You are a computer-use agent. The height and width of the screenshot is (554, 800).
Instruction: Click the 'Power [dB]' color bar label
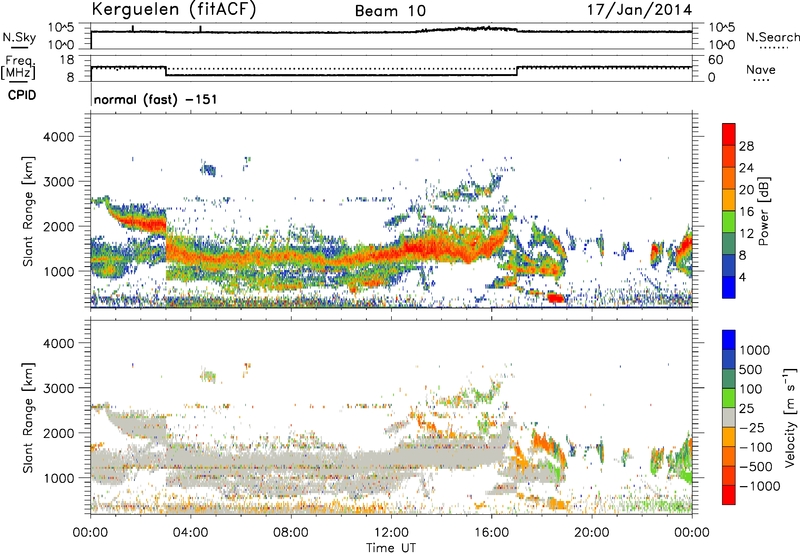(x=763, y=211)
